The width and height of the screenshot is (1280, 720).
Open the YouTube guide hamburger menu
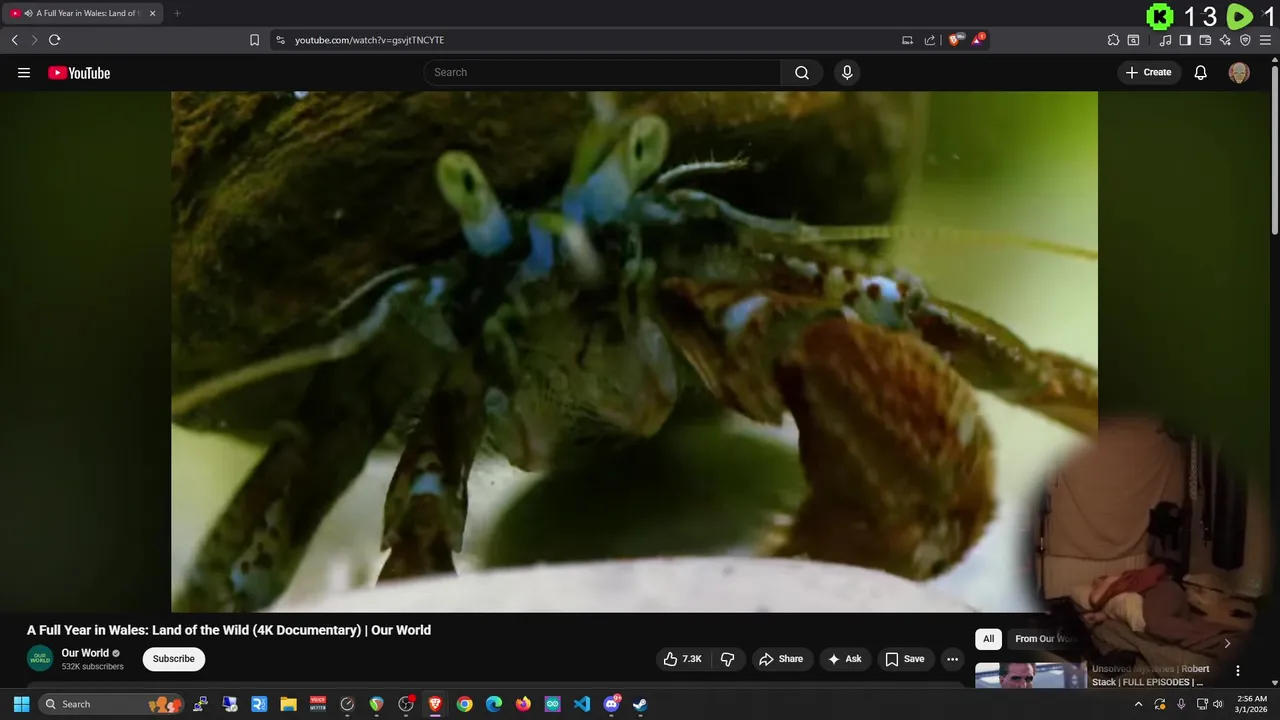(x=24, y=72)
